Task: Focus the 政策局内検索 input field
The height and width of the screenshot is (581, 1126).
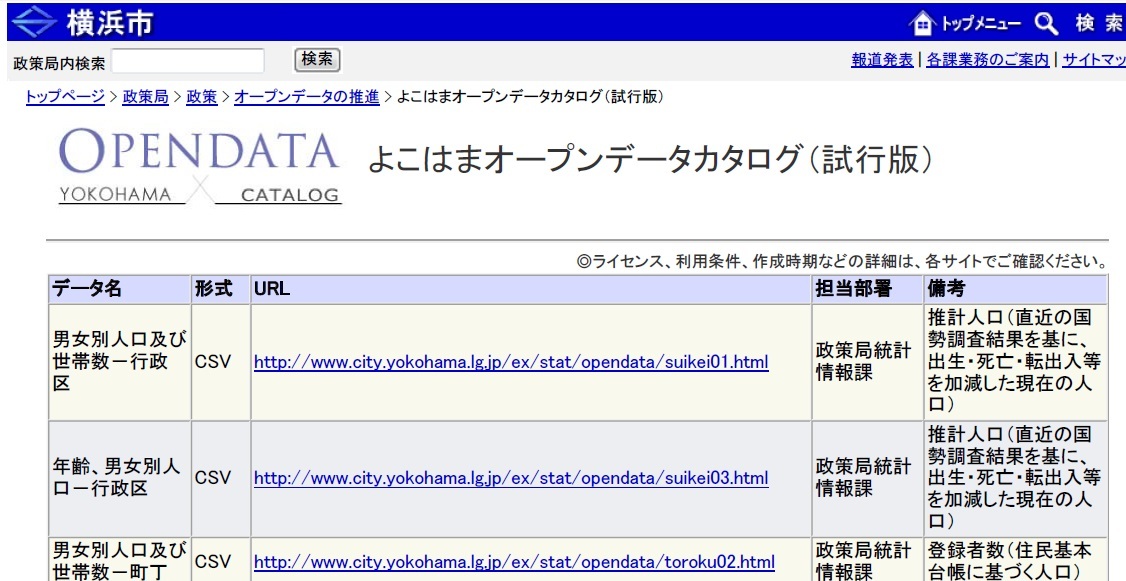Action: (187, 62)
